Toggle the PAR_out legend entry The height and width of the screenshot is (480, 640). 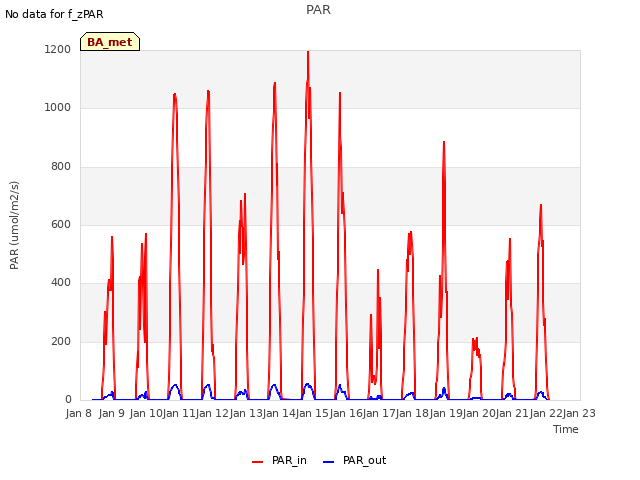[354, 460]
